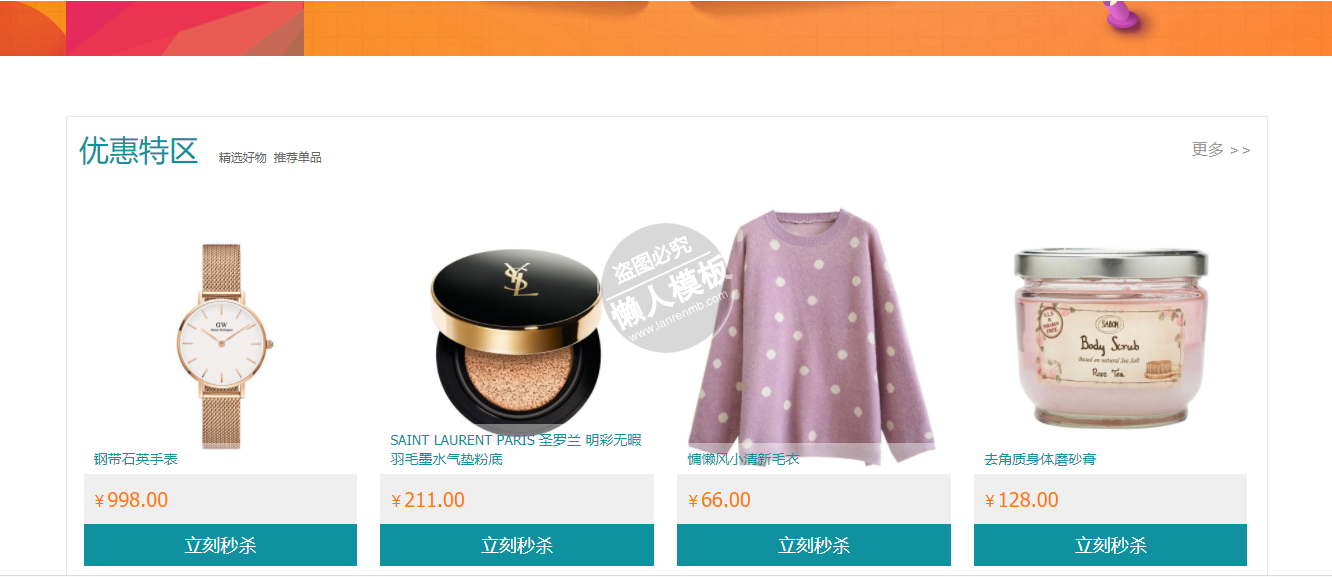Viewport: 1332px width, 577px height.
Task: Click 立刻秒杀 under the body scrub
Action: point(1110,545)
